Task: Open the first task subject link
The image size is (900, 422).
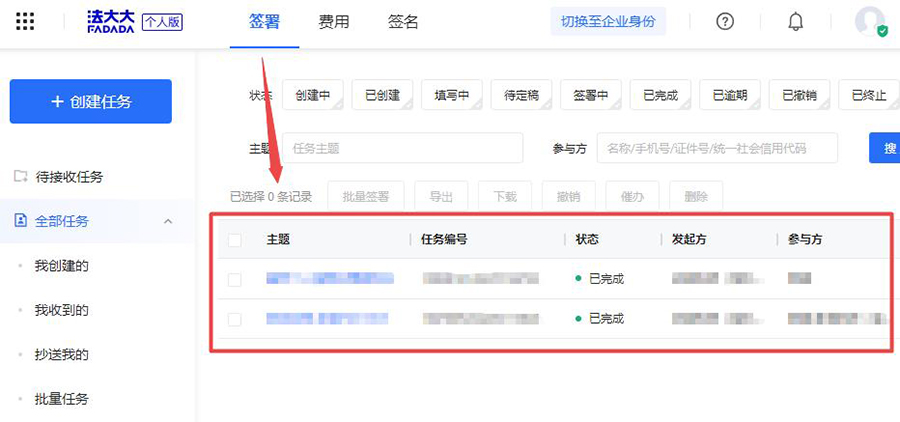Action: pos(329,279)
